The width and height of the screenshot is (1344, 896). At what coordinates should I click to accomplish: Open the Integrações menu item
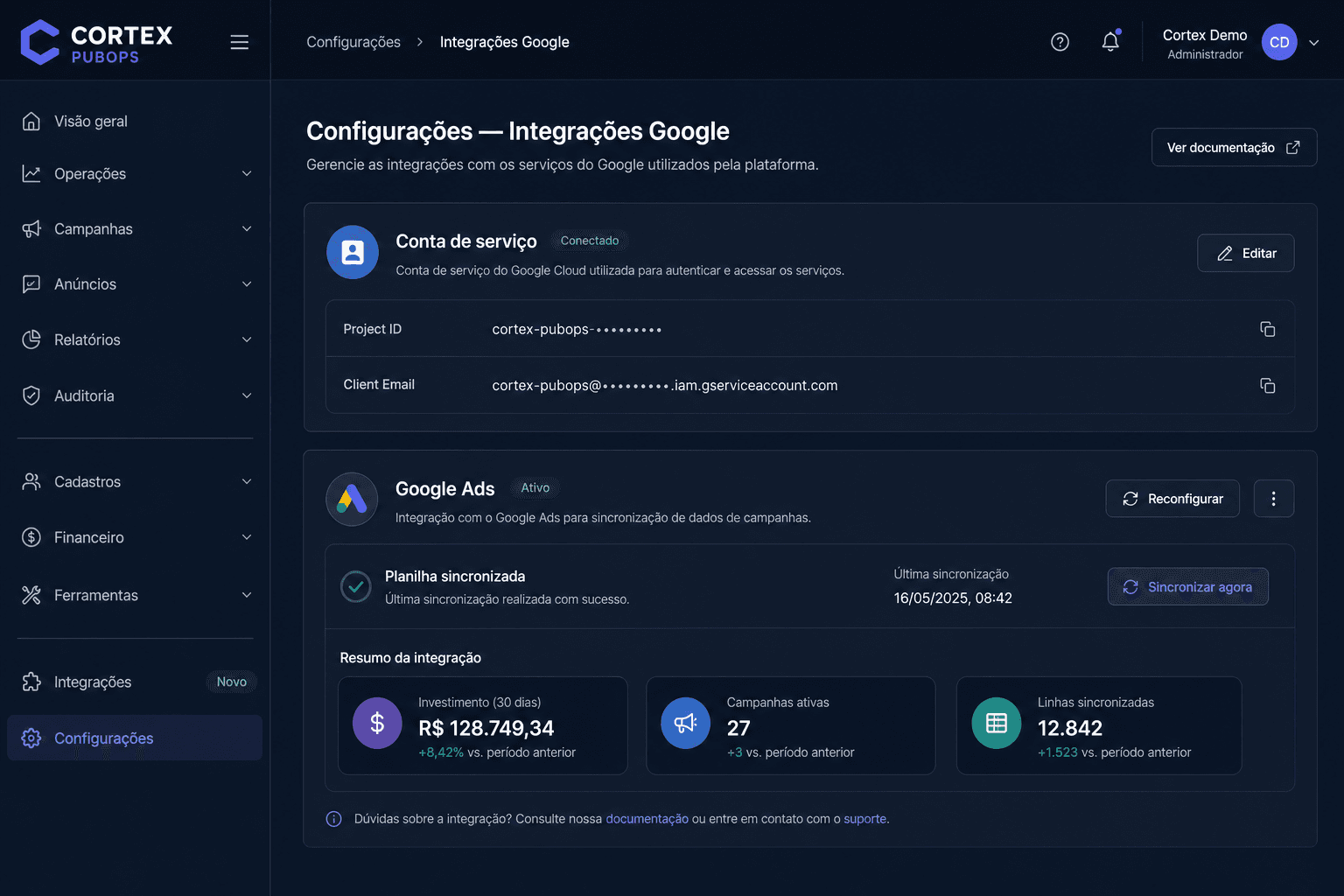point(135,682)
